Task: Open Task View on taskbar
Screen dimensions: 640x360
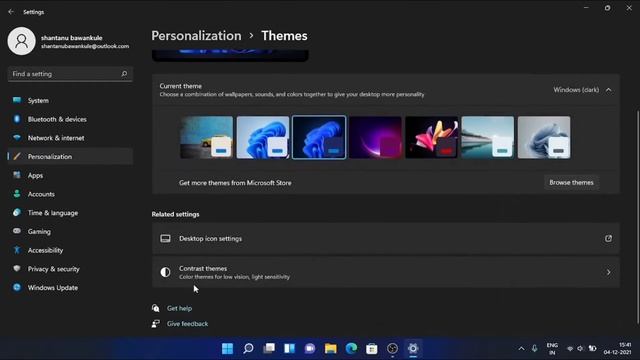Action: click(x=269, y=348)
